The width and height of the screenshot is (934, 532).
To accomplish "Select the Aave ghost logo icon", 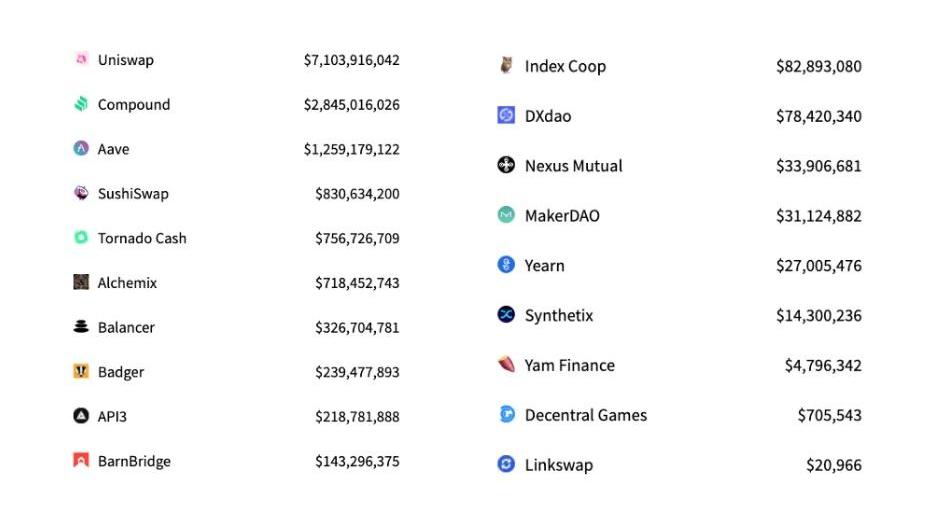I will (81, 149).
